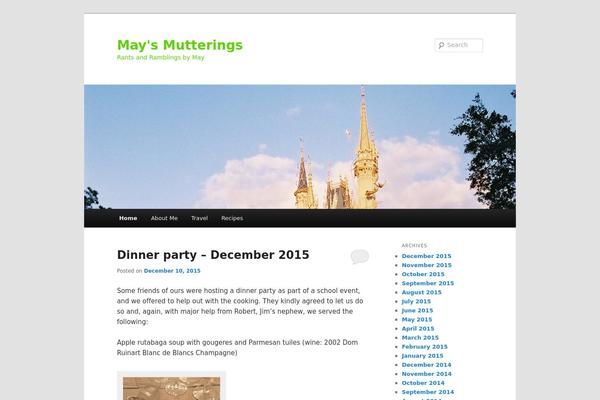The height and width of the screenshot is (400, 600).
Task: Open the About Me page
Action: (164, 218)
